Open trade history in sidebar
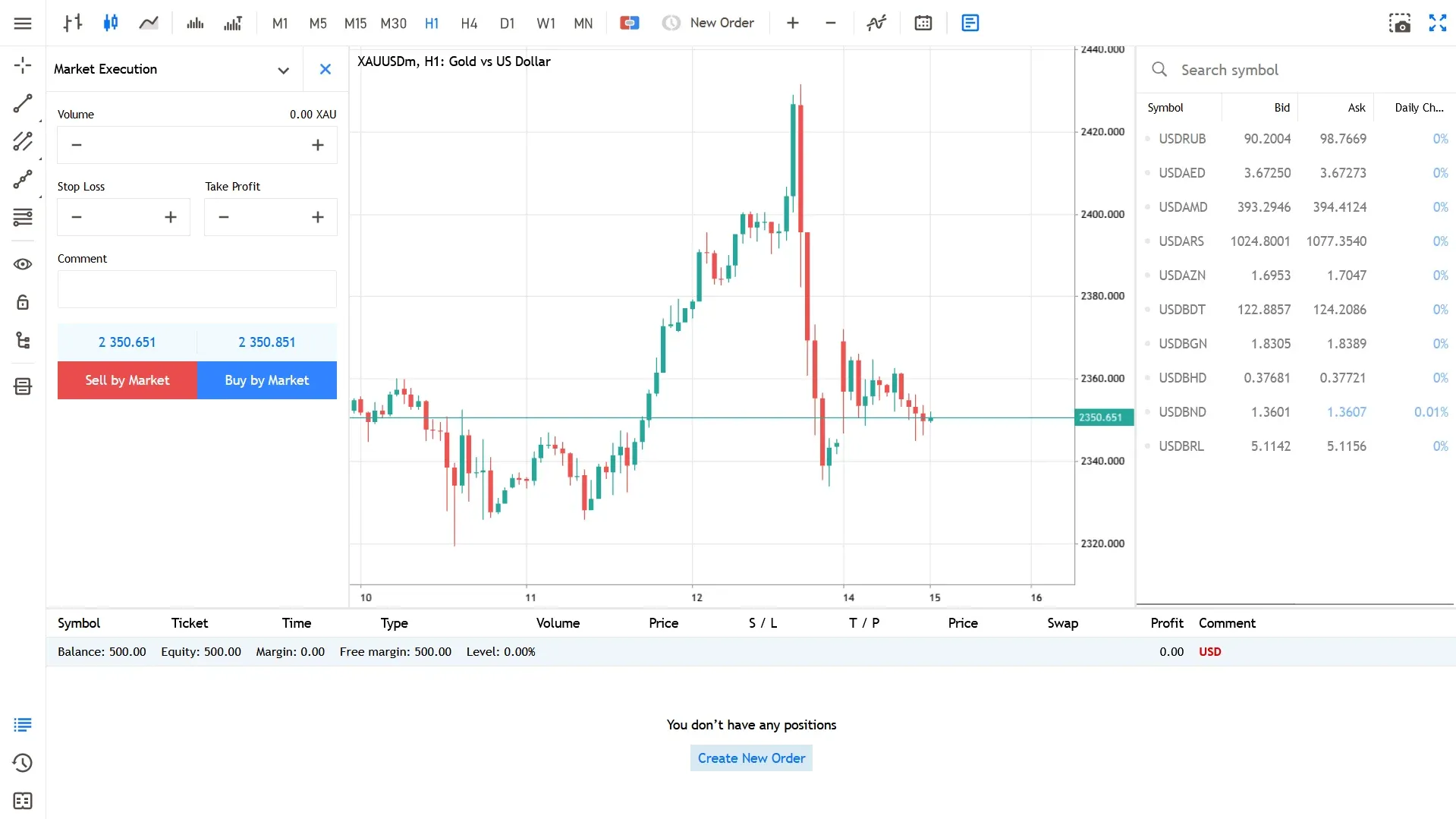 [x=23, y=763]
